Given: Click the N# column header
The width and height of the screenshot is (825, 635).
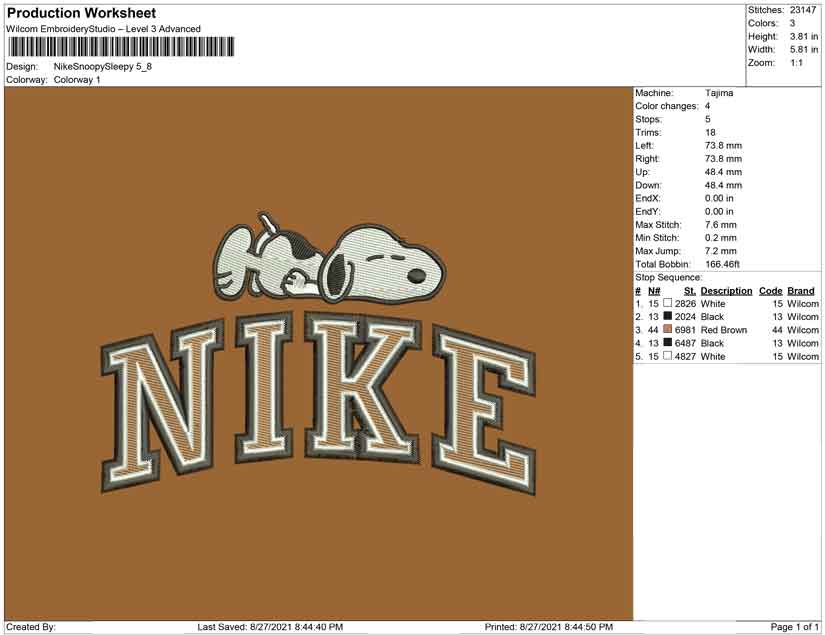Looking at the screenshot, I should click(654, 291).
